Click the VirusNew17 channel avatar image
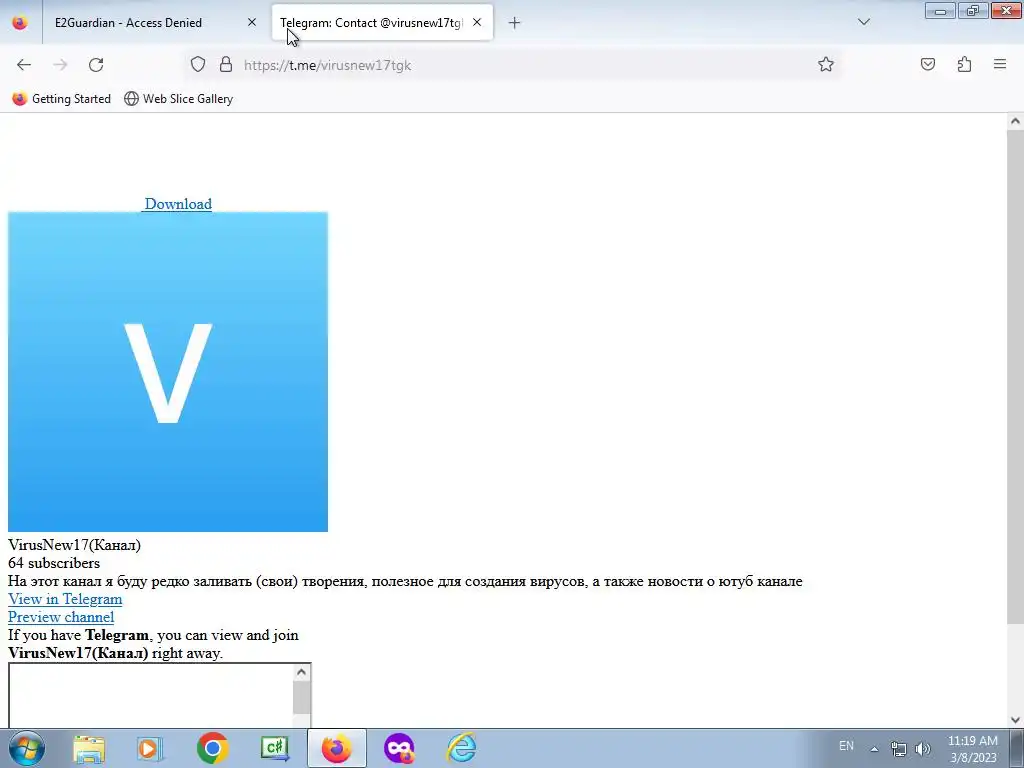 (168, 372)
